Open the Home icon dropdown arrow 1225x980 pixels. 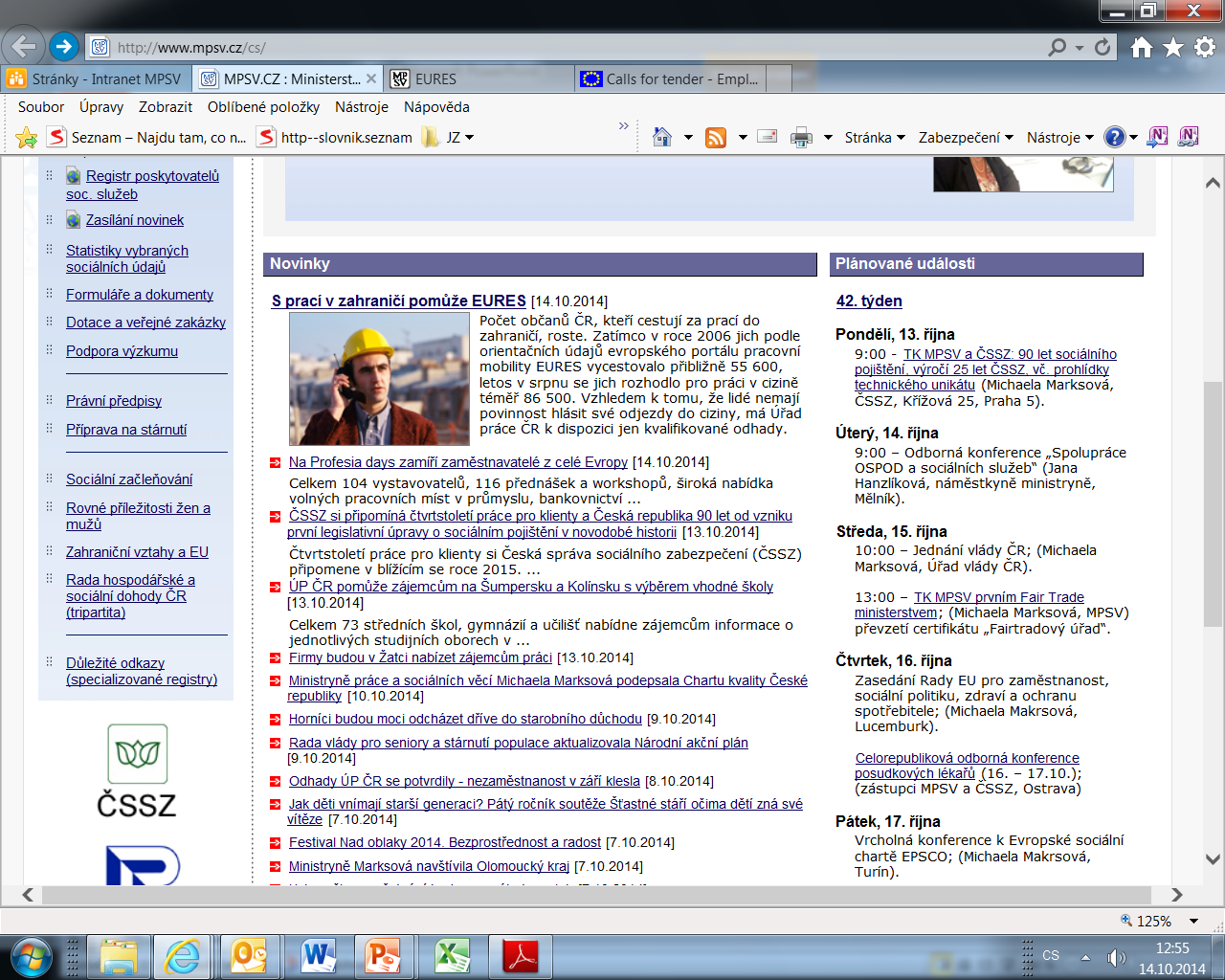click(x=688, y=138)
